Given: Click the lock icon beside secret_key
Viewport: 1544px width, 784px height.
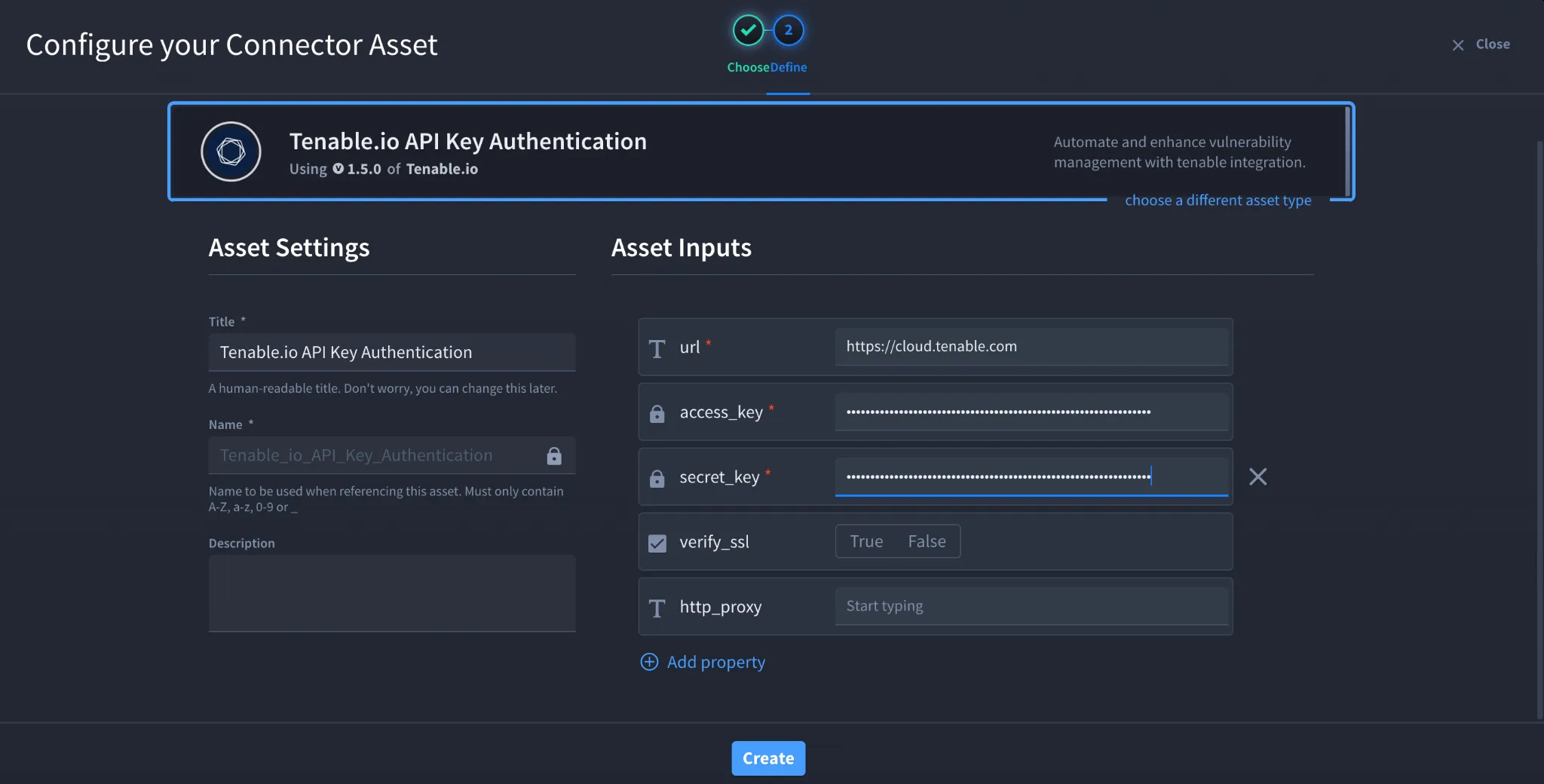Looking at the screenshot, I should [657, 478].
